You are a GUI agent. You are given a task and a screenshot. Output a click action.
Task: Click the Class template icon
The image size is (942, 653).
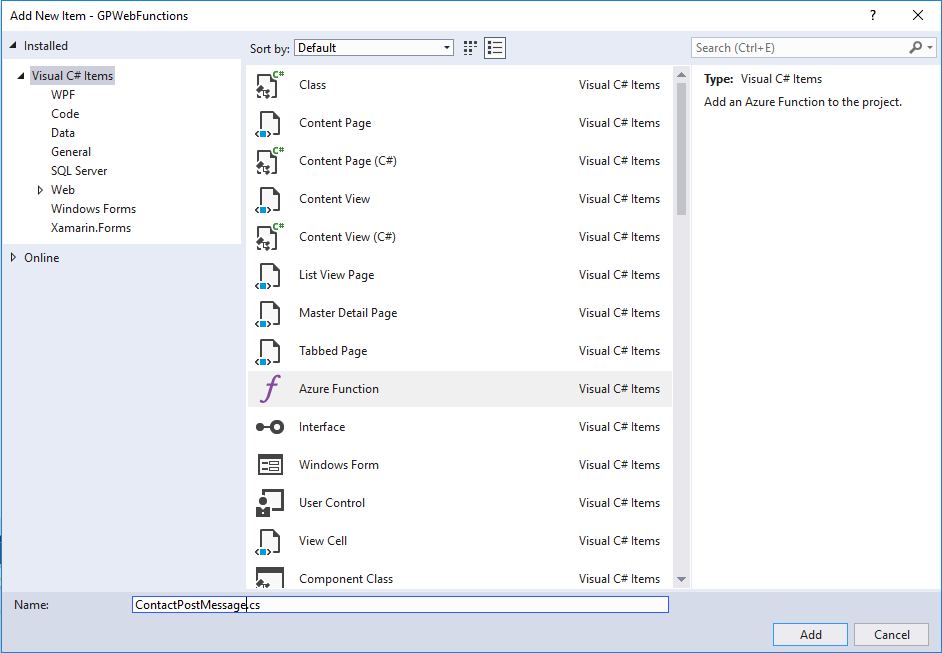[269, 85]
